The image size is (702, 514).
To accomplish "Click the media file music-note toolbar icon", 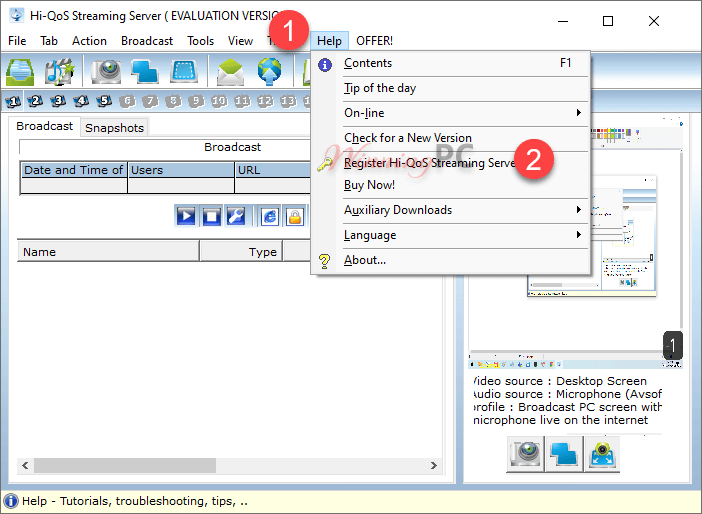I will pyautogui.click(x=59, y=71).
